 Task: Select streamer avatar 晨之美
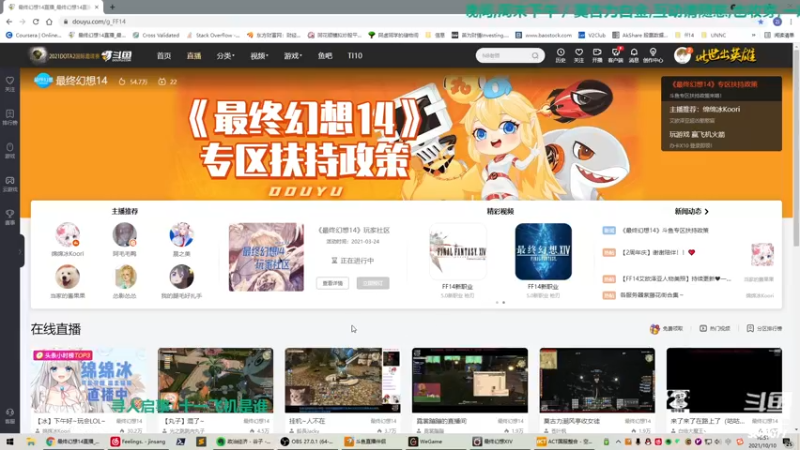point(182,235)
